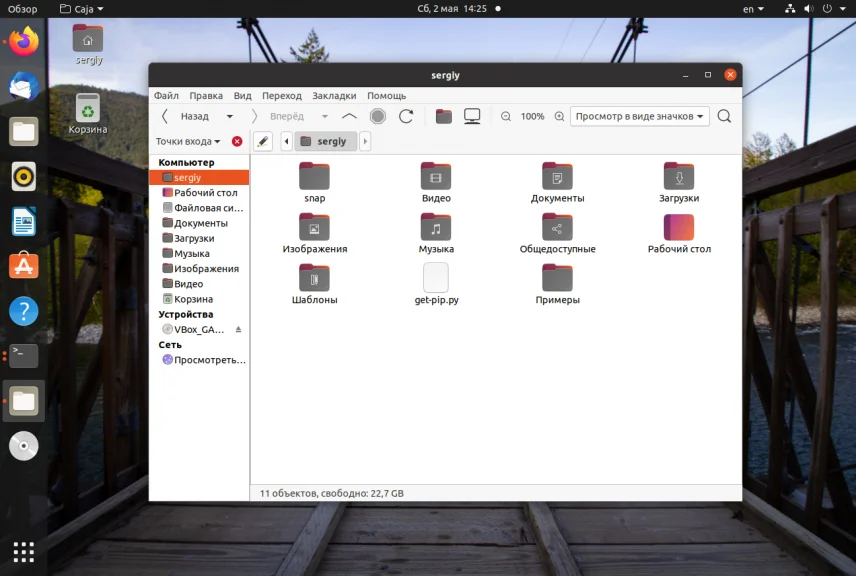Expand the Back history dropdown arrow
Screen dimensions: 856x576
[x=230, y=116]
